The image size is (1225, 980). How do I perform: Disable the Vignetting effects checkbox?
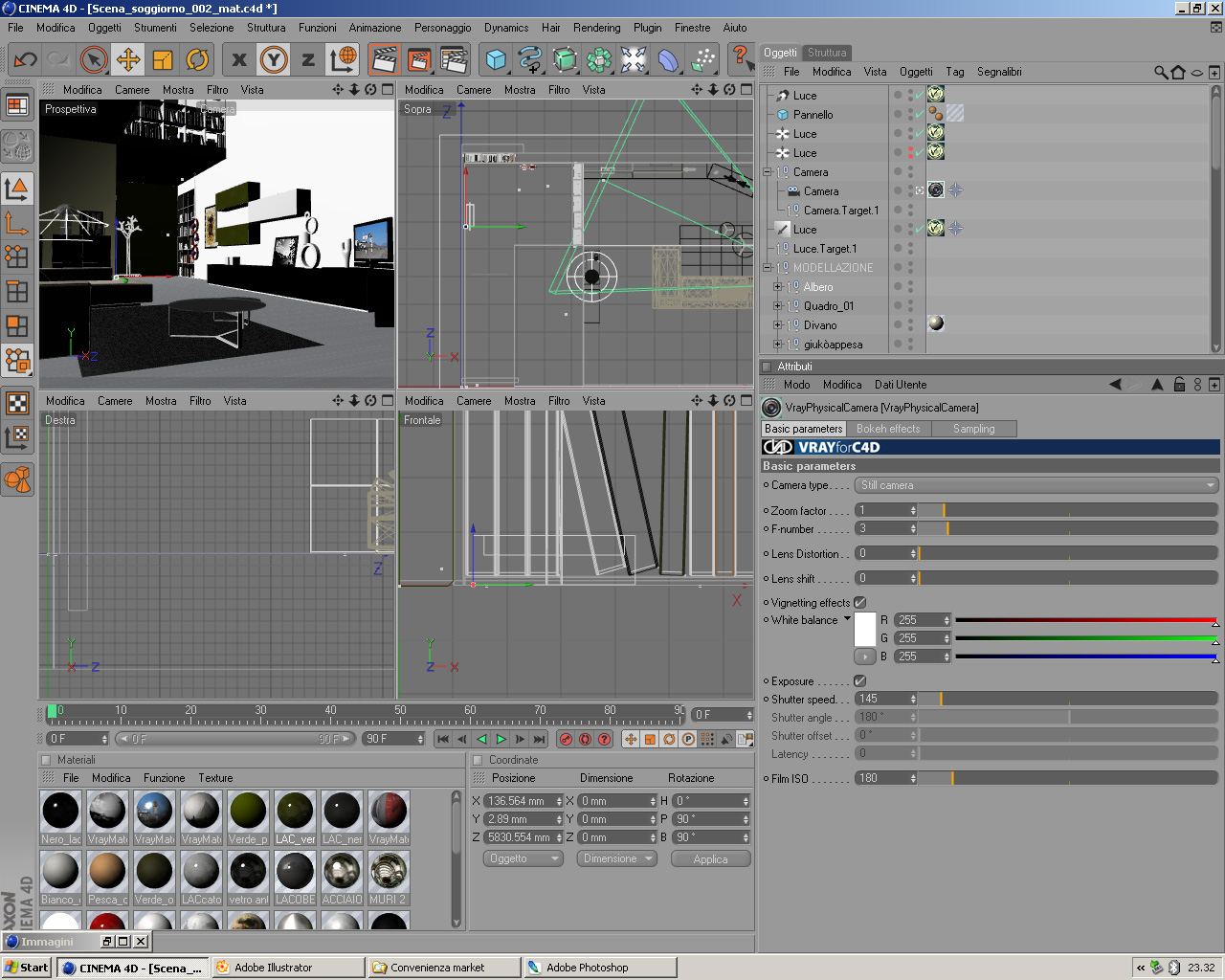tap(859, 603)
